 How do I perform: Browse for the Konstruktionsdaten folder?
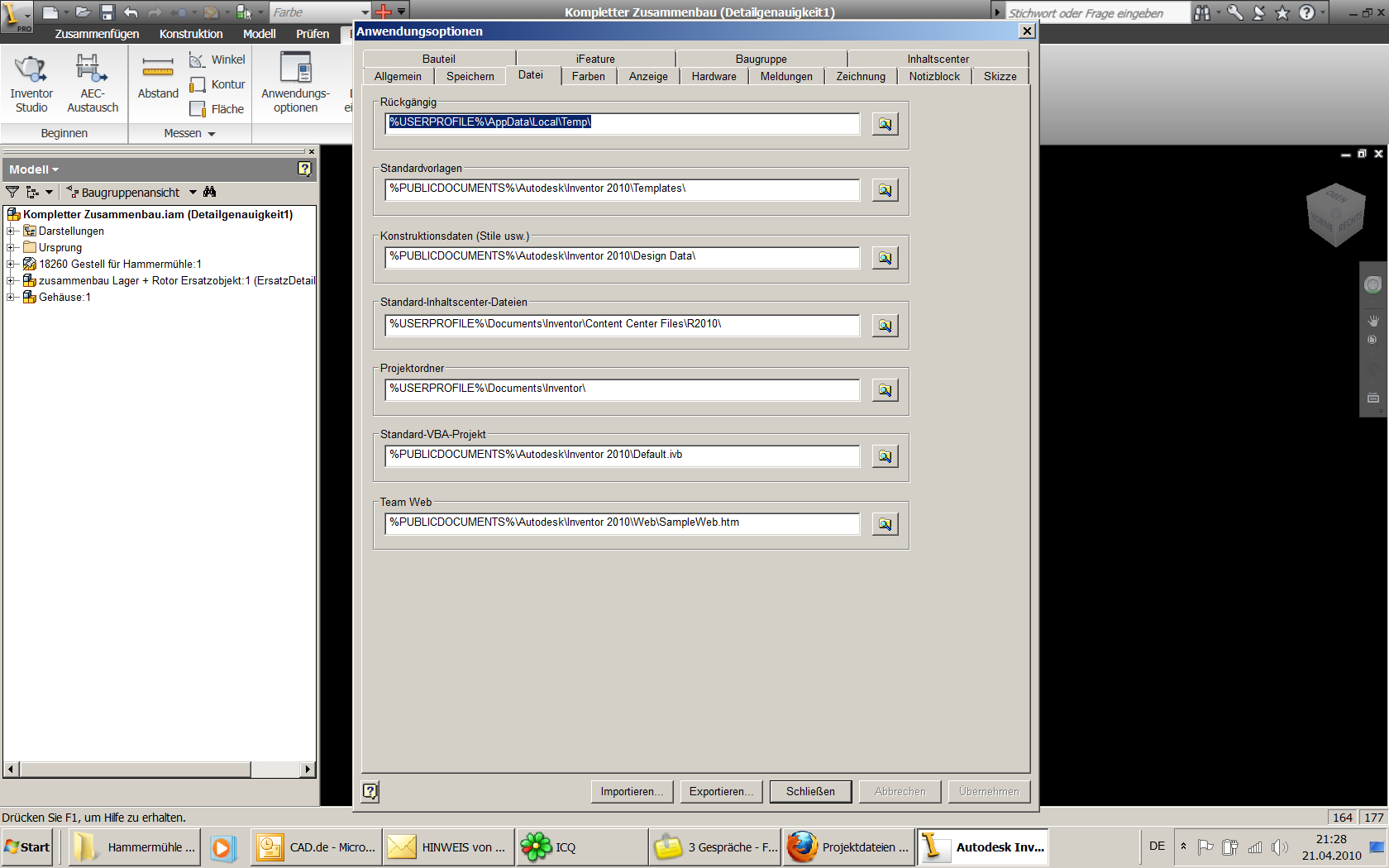[x=885, y=258]
